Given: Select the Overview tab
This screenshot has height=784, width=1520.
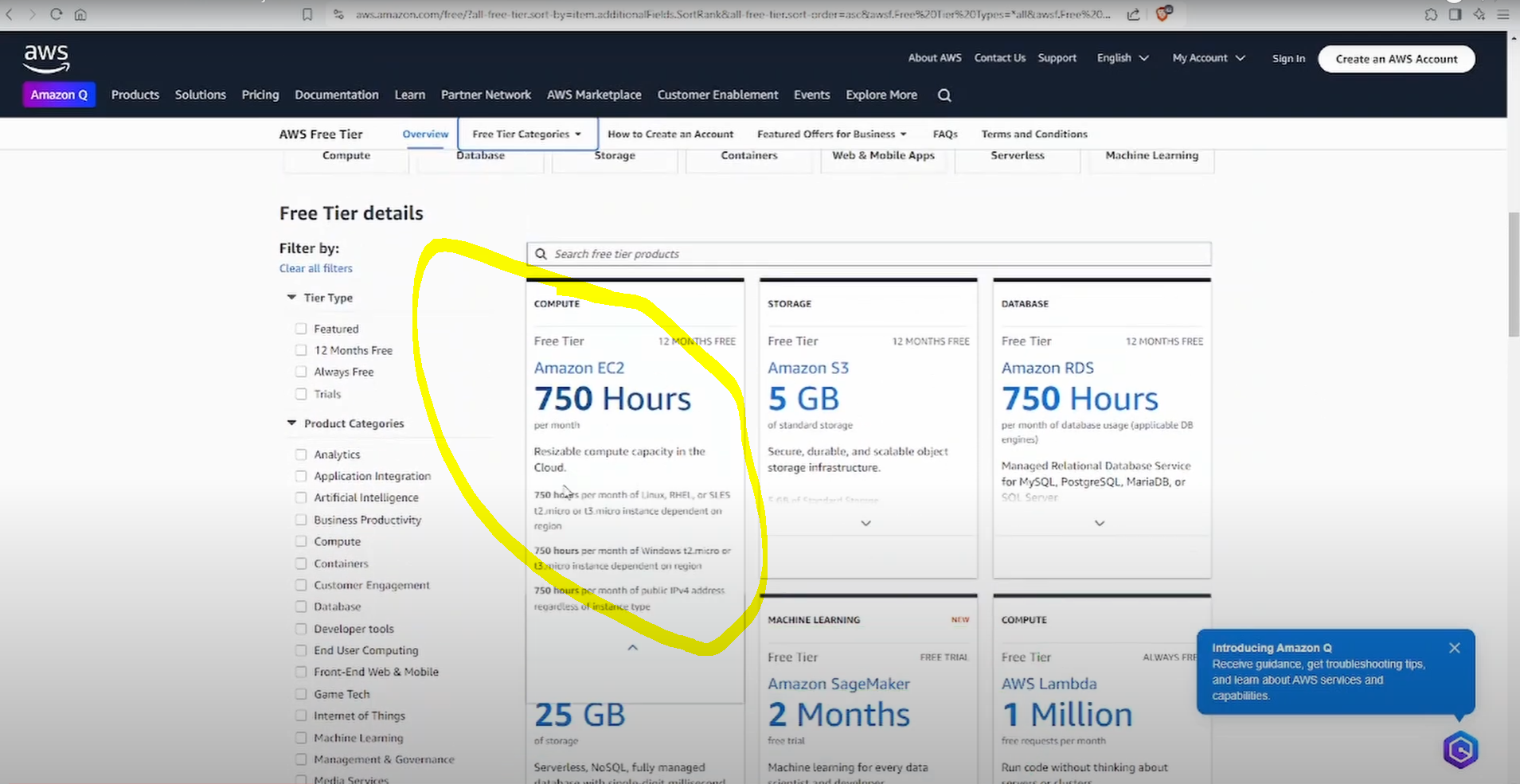Looking at the screenshot, I should point(425,134).
